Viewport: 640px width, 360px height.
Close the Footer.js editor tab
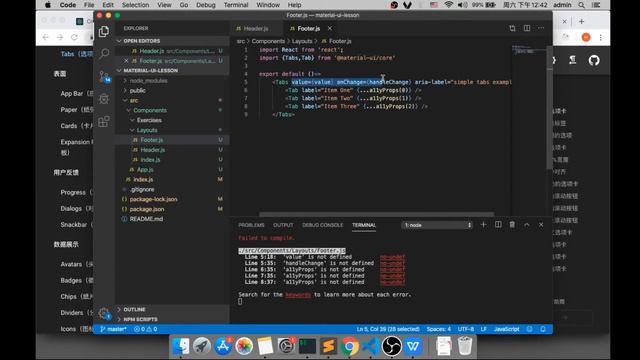click(330, 28)
